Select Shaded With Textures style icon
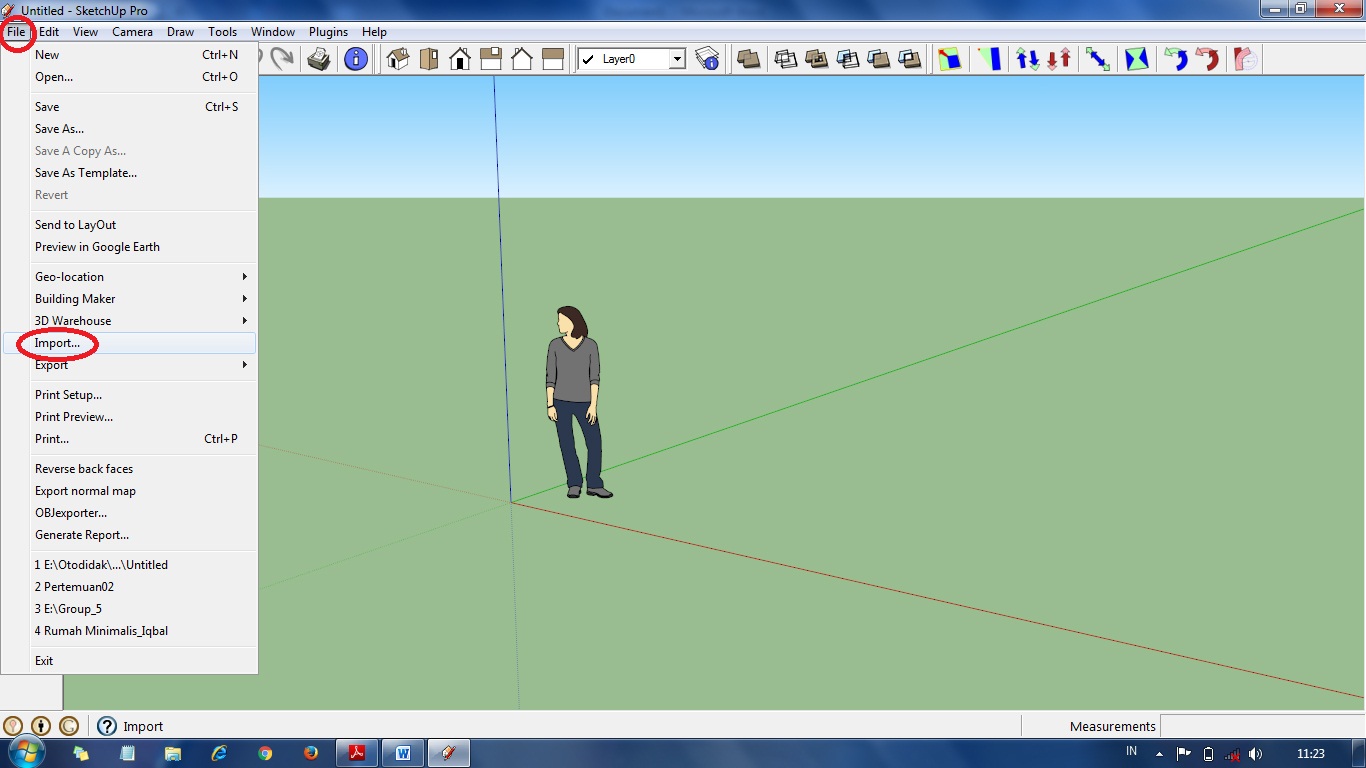The width and height of the screenshot is (1366, 768). coord(879,59)
